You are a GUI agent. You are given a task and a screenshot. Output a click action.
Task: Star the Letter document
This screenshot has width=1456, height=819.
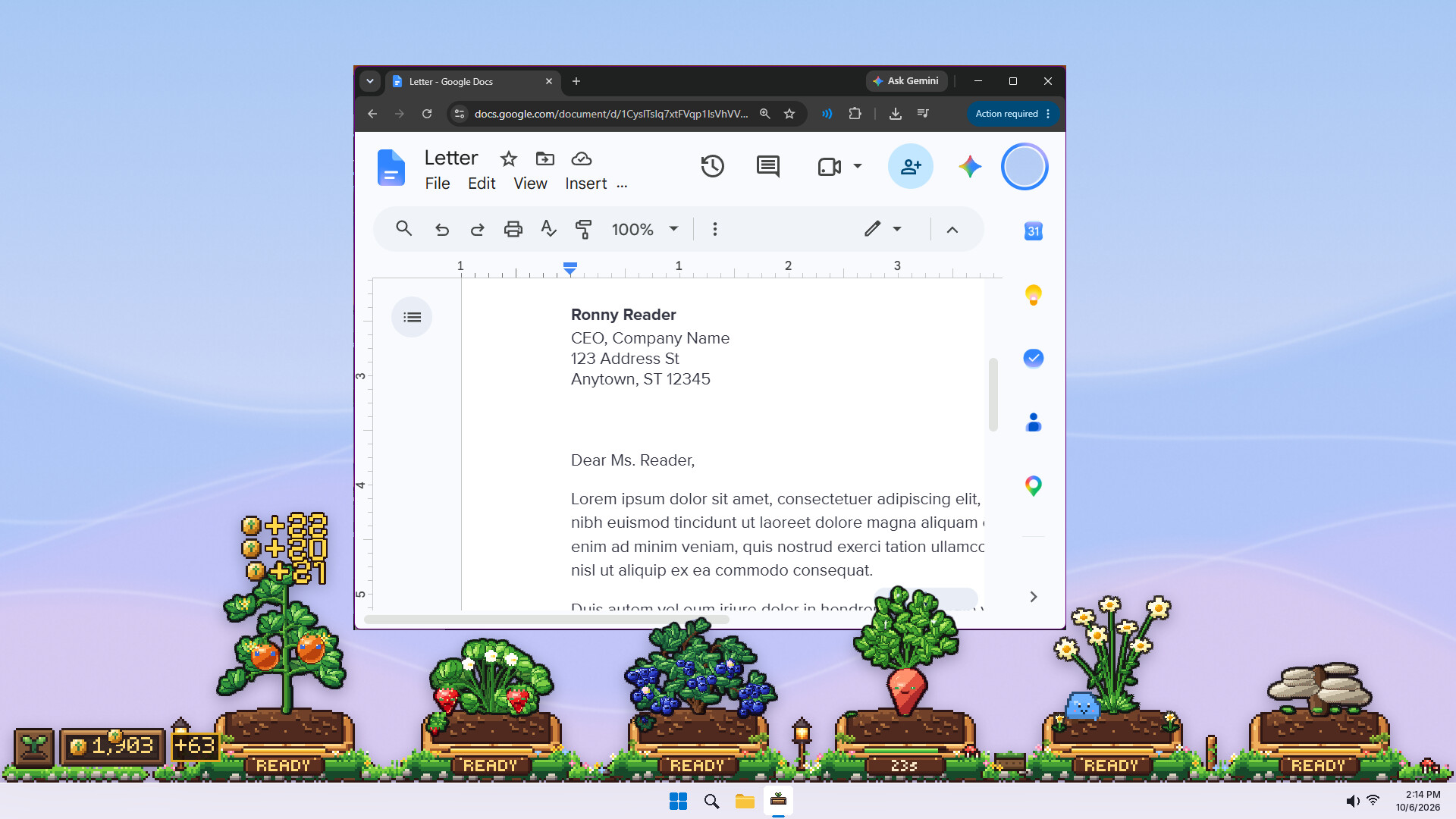tap(508, 158)
